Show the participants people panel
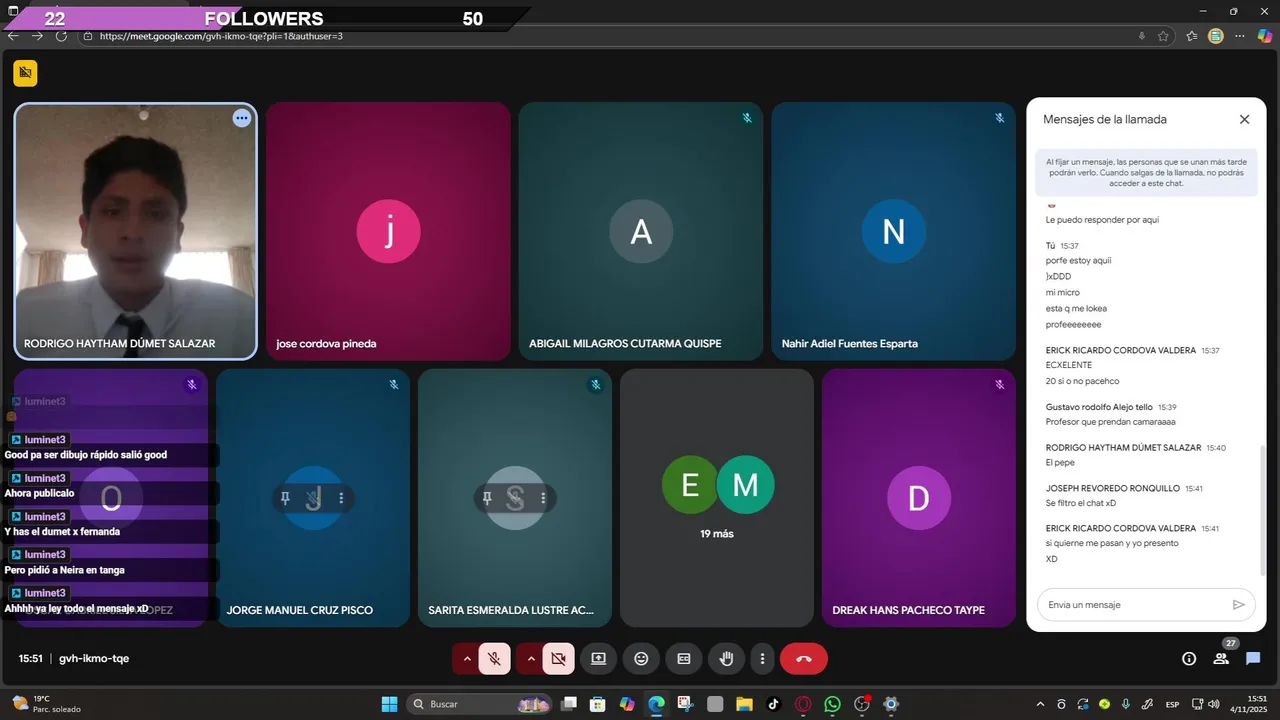1280x720 pixels. (x=1221, y=659)
